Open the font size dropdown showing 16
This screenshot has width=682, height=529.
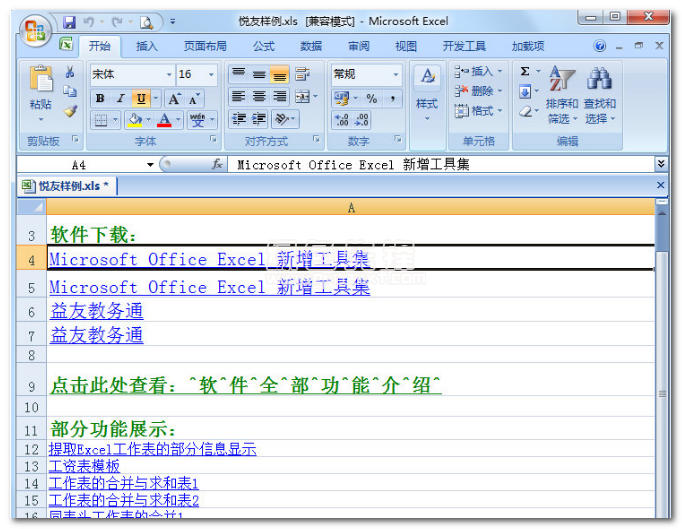click(x=211, y=74)
